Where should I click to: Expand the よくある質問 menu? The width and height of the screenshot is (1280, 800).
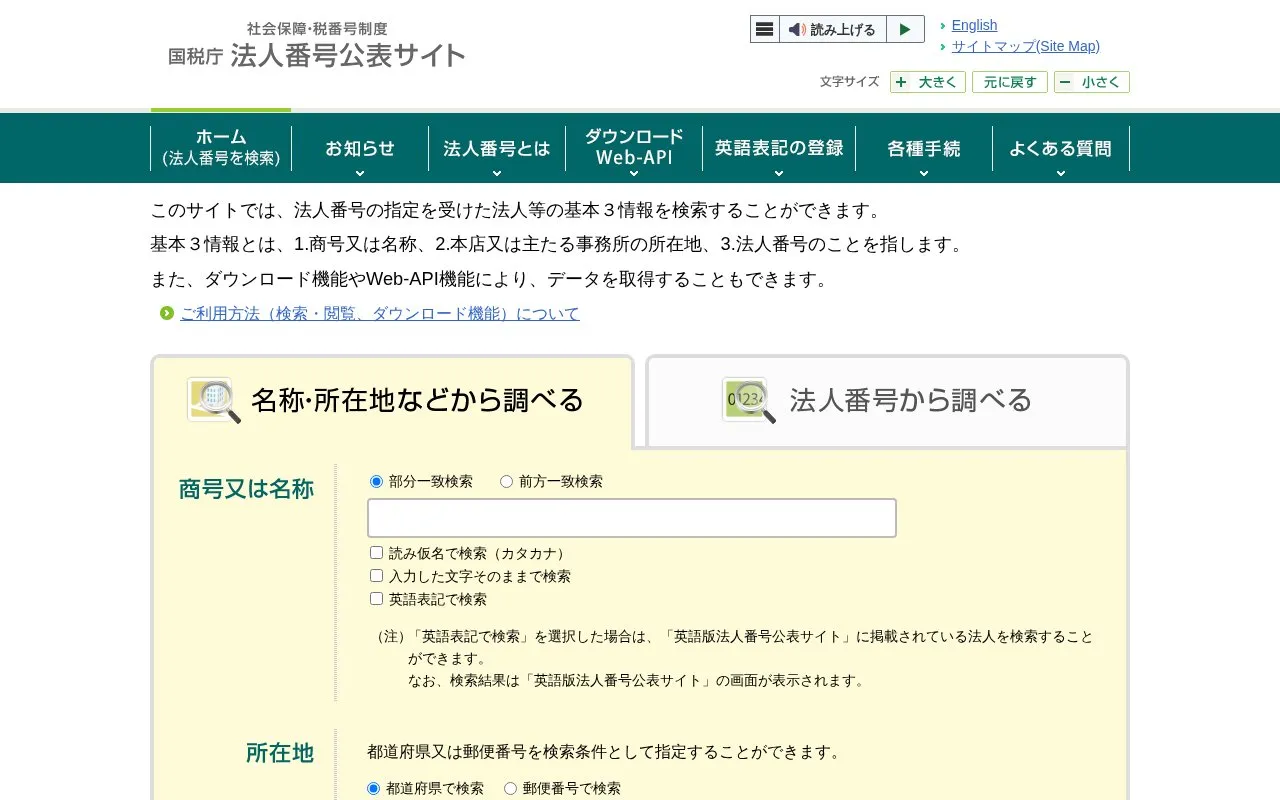[x=1061, y=148]
